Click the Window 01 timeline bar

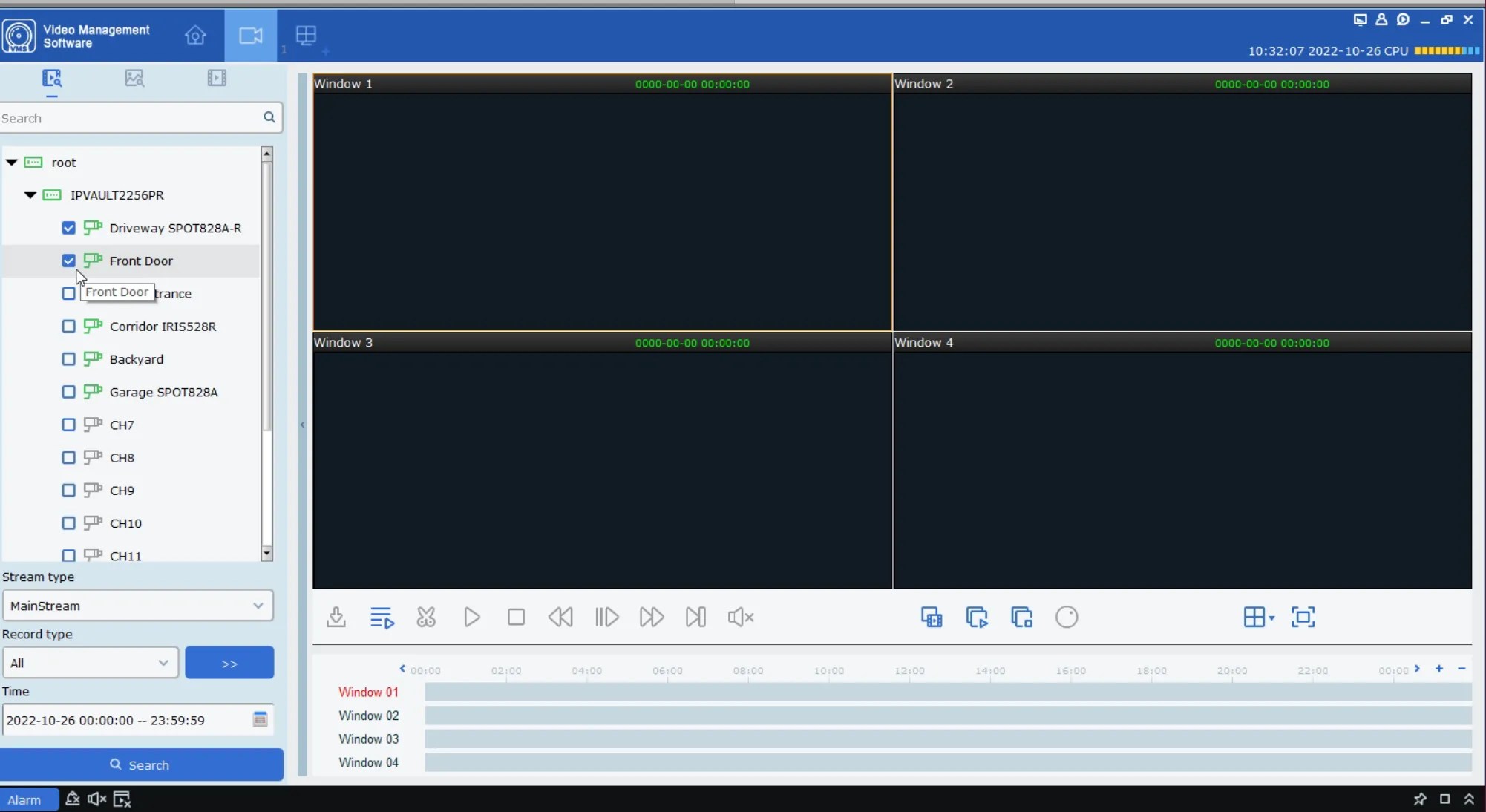pyautogui.click(x=948, y=692)
